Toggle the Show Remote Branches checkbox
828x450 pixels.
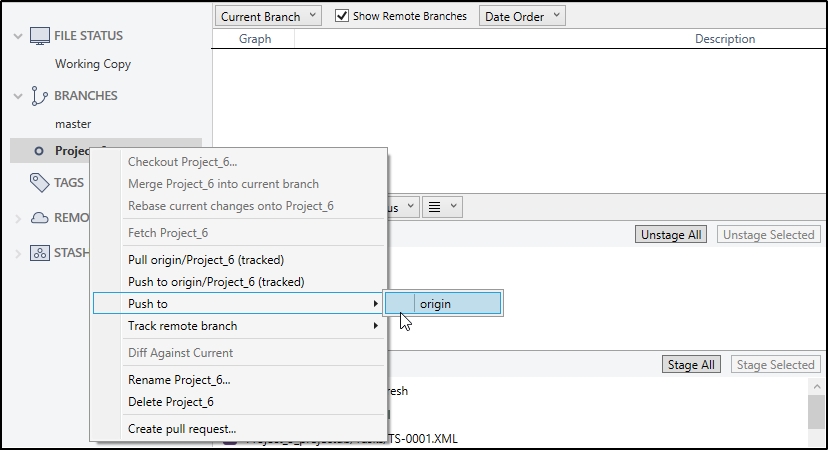(x=341, y=16)
